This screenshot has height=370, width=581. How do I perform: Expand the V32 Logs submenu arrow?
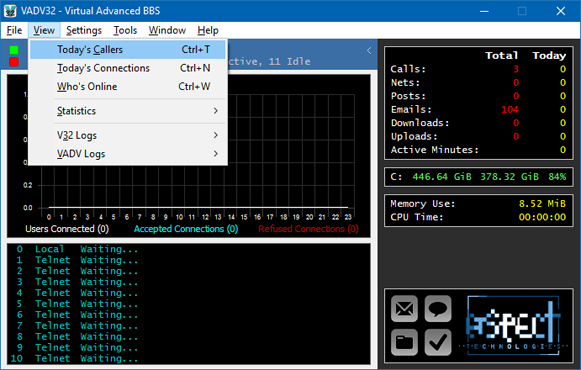coord(216,135)
